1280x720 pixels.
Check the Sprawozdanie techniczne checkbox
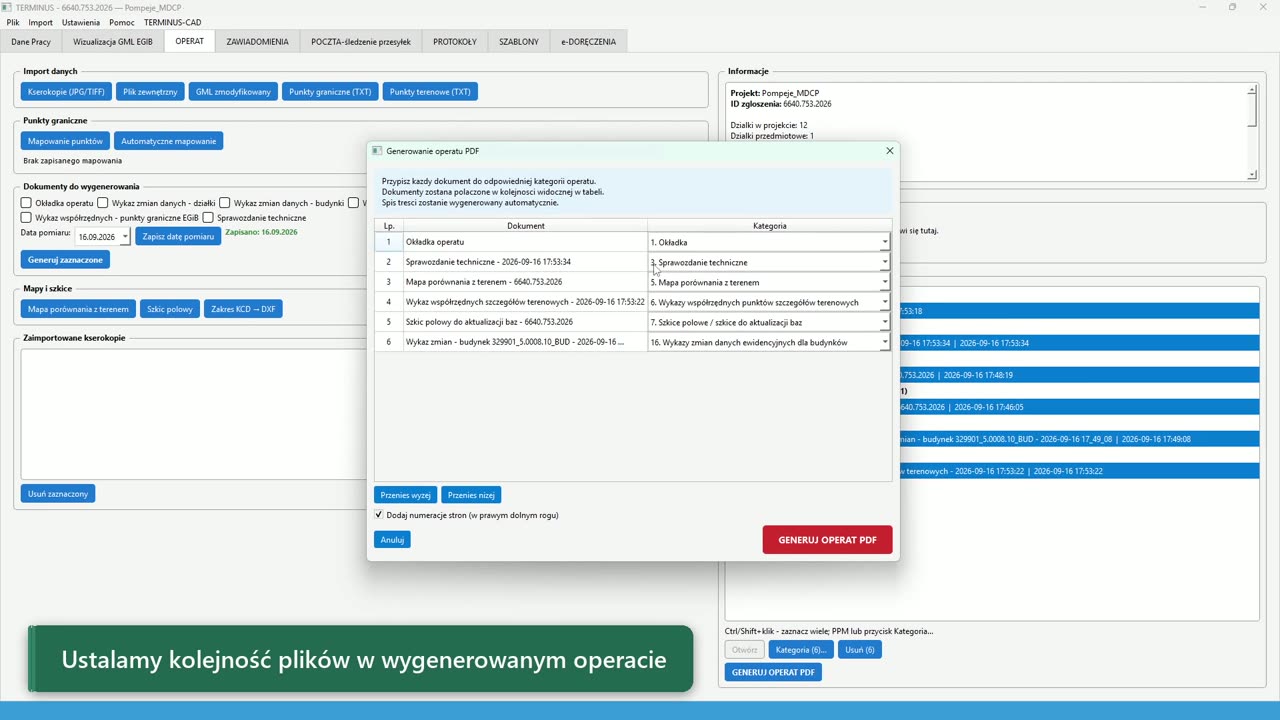pyautogui.click(x=208, y=218)
